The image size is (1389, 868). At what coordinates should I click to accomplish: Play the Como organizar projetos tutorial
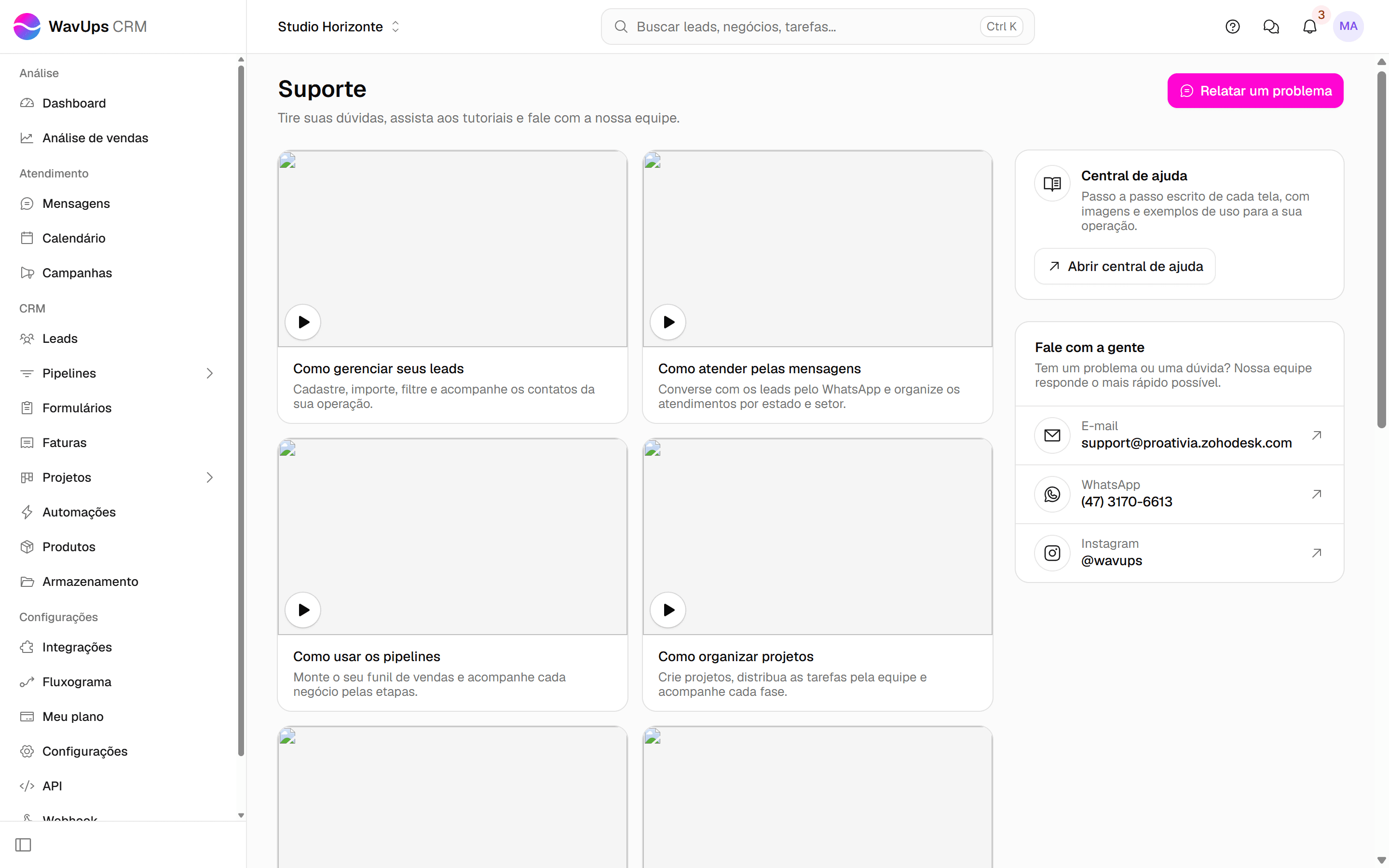pos(668,609)
